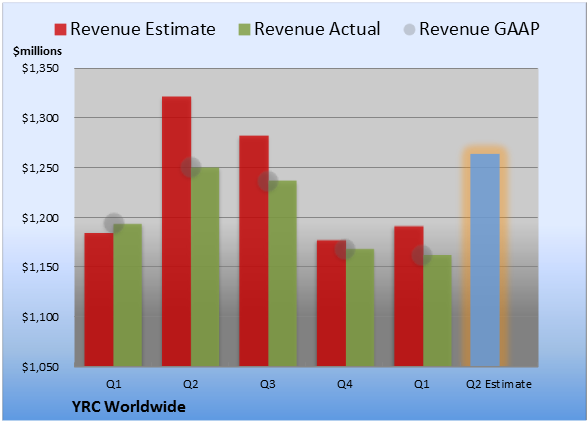Click the 'Q2 Estimate' category label
This screenshot has height=422, width=588.
[499, 384]
